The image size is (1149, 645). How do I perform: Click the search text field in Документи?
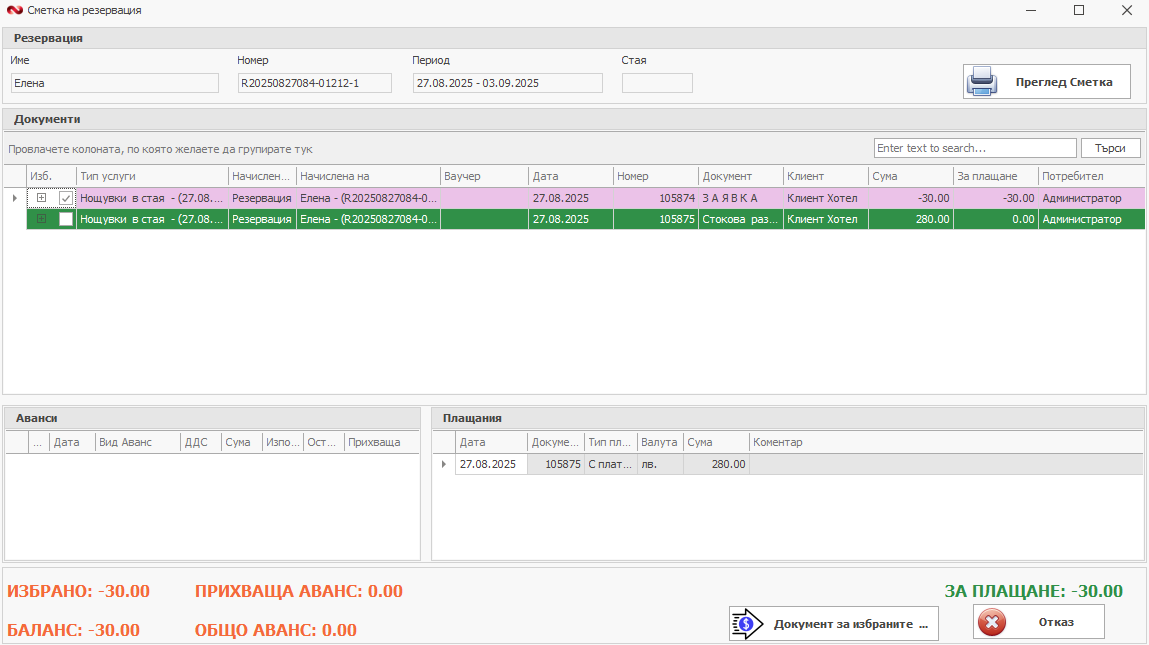974,148
